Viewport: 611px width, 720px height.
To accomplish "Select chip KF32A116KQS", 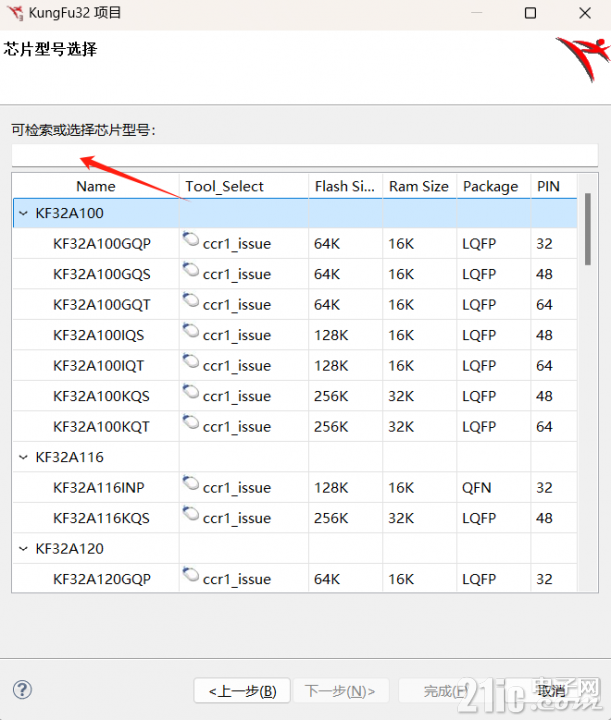I will [x=101, y=518].
